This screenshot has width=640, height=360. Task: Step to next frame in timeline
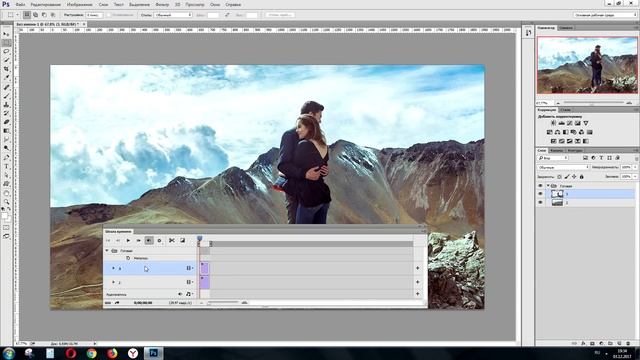pos(138,240)
